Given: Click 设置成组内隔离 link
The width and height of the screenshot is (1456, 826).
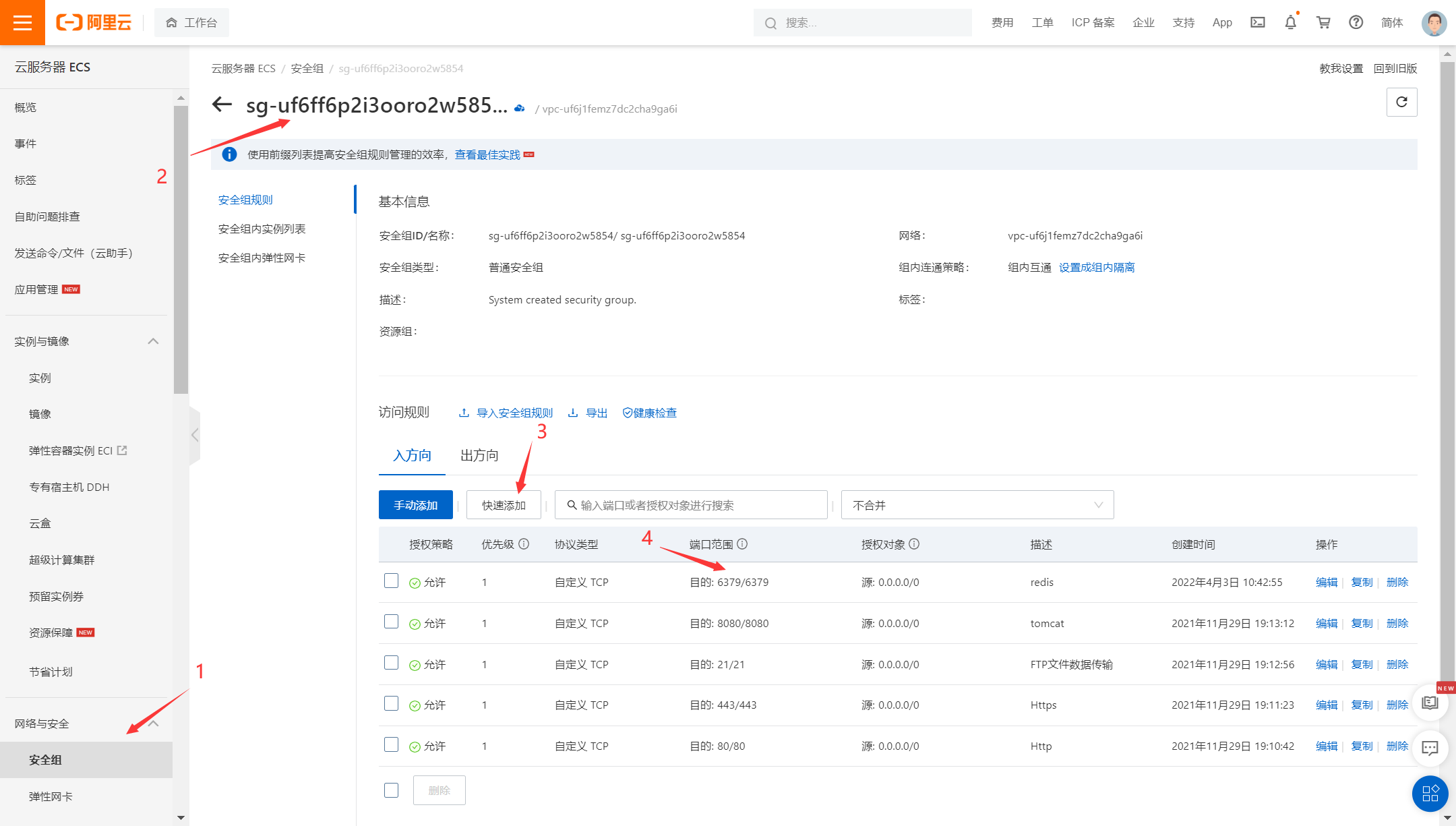Looking at the screenshot, I should [1097, 267].
